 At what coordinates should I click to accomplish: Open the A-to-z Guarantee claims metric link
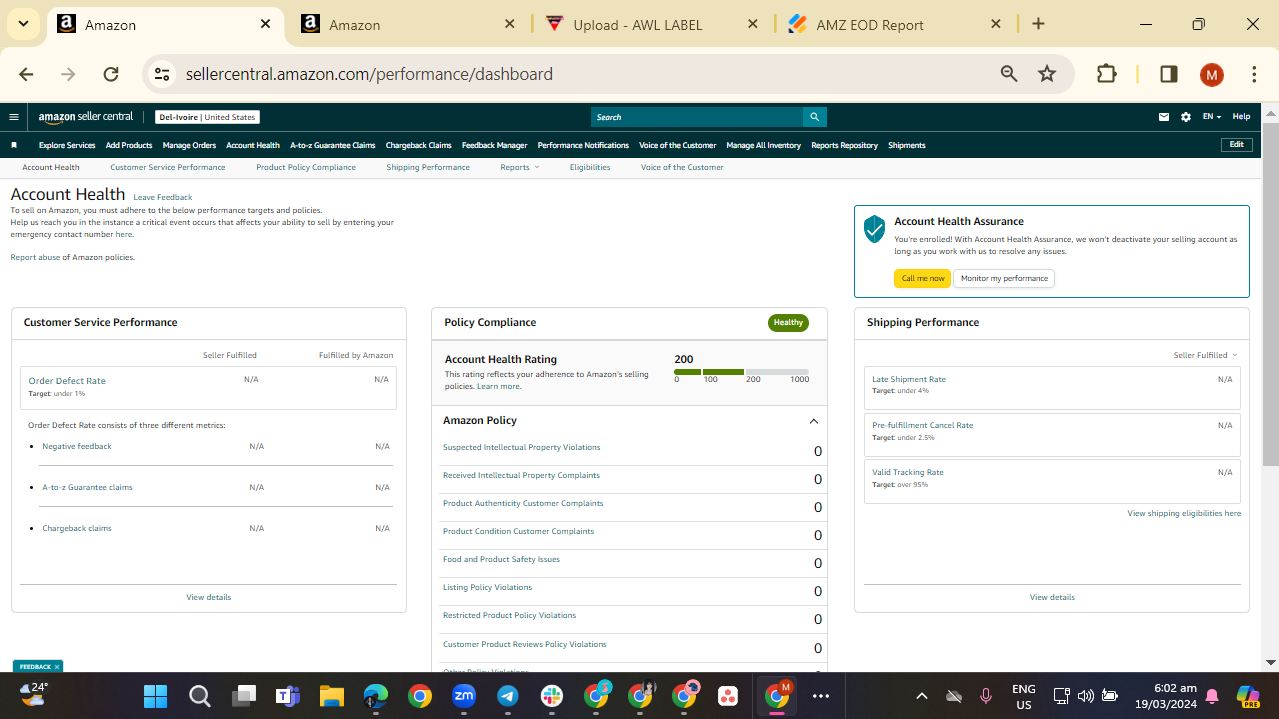tap(87, 487)
